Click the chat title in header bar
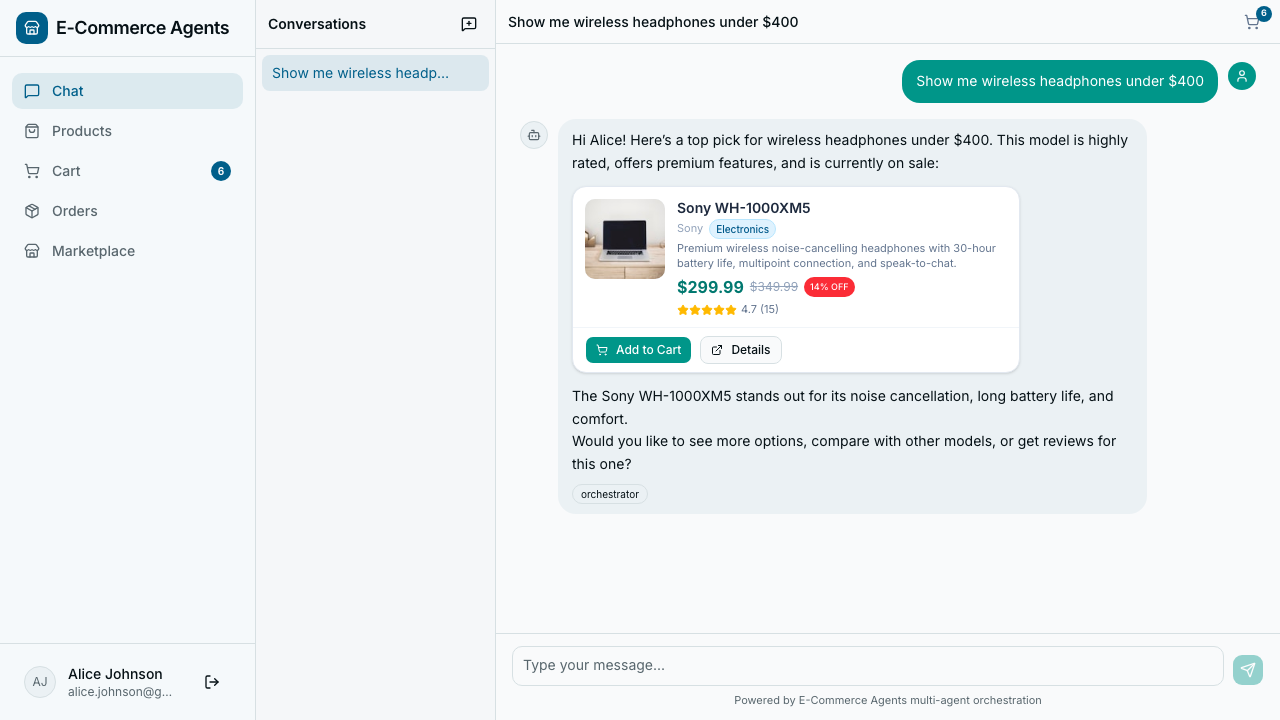Screen dimensions: 1280x720 pyautogui.click(x=653, y=22)
